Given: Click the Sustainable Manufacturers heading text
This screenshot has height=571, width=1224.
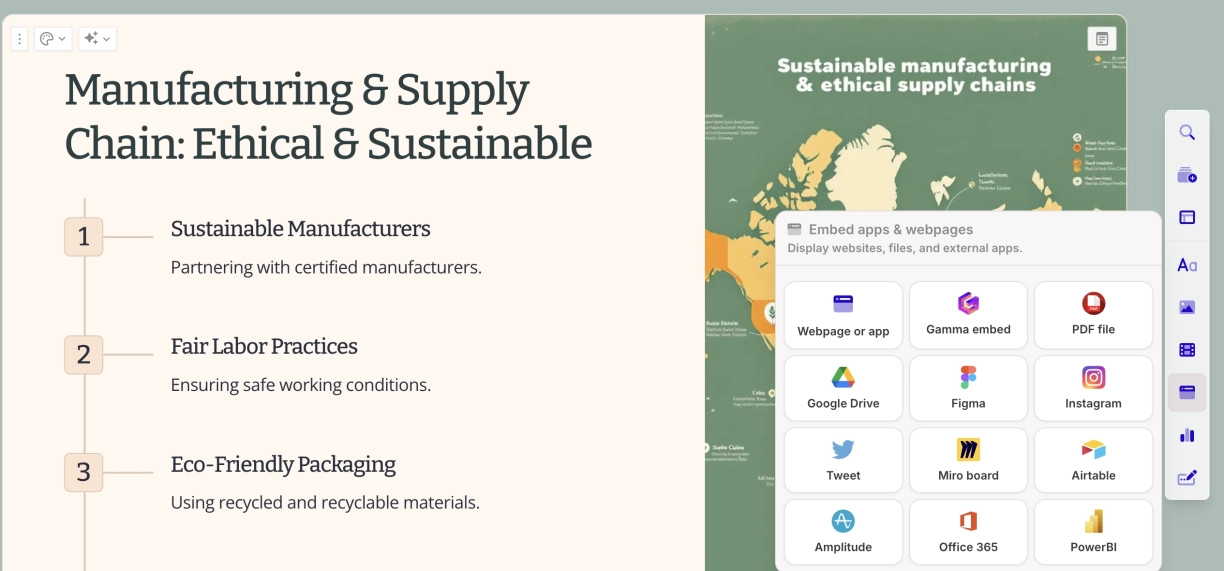Looking at the screenshot, I should point(300,229).
